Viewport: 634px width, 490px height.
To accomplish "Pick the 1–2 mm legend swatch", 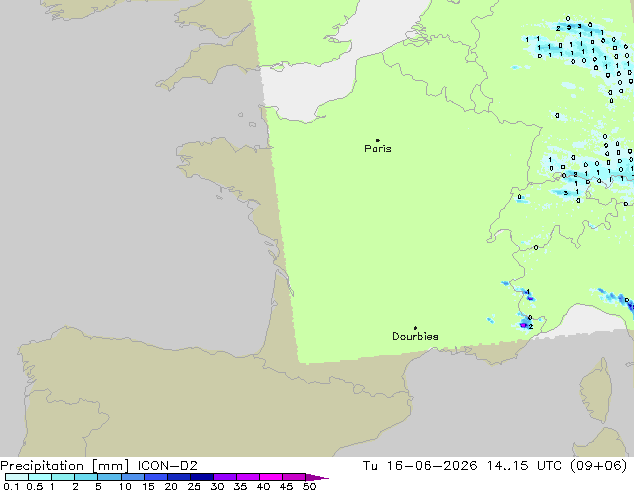I will [x=63, y=477].
